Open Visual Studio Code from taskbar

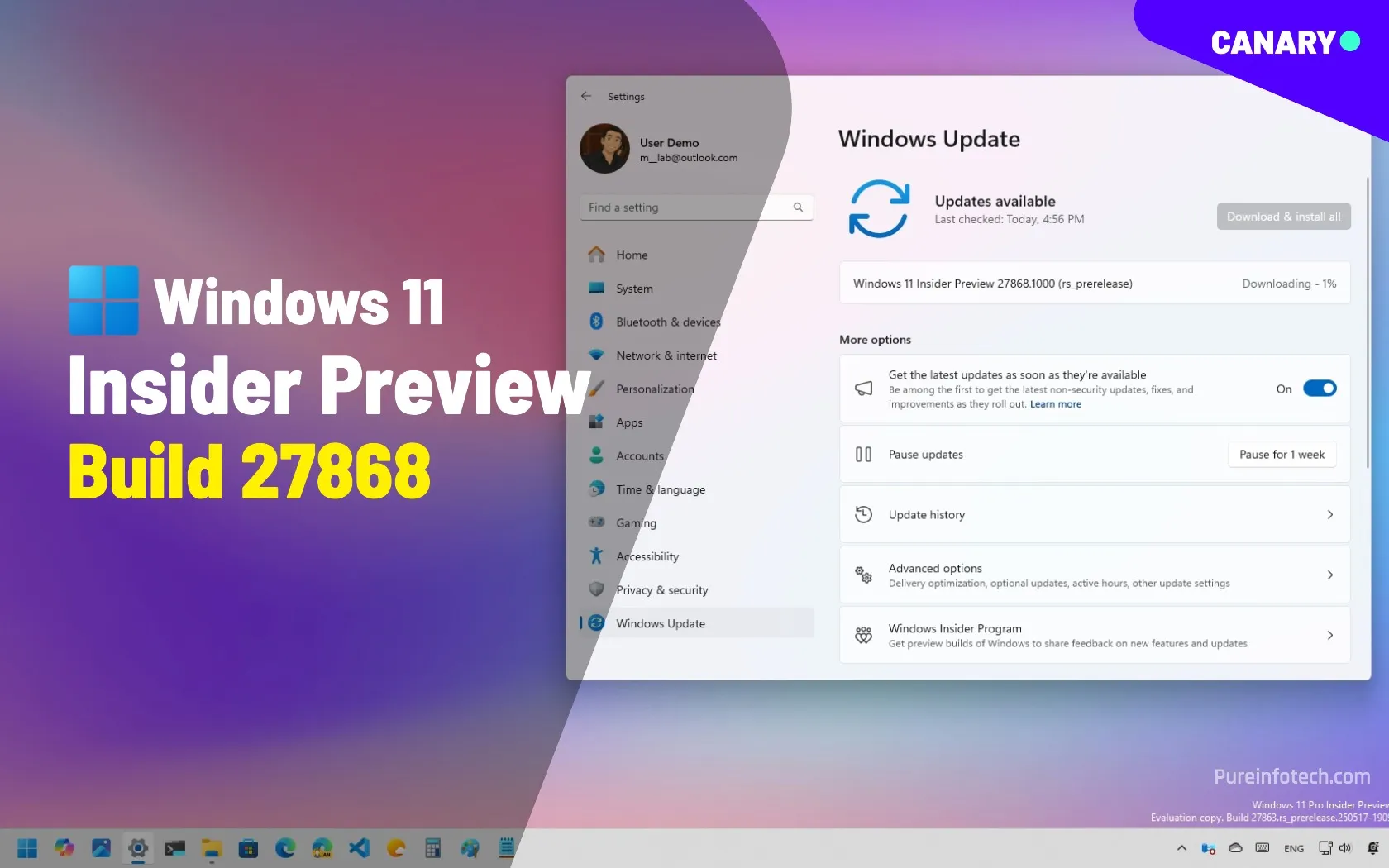click(x=359, y=848)
